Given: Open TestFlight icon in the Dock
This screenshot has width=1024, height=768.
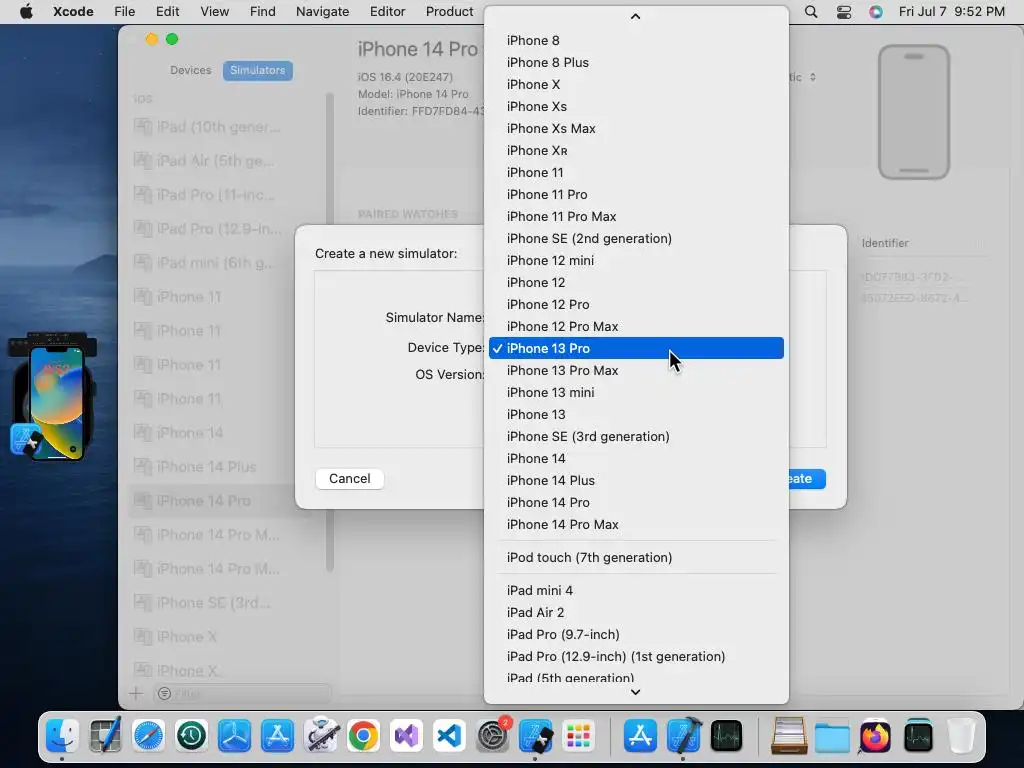Looking at the screenshot, I should coord(234,736).
